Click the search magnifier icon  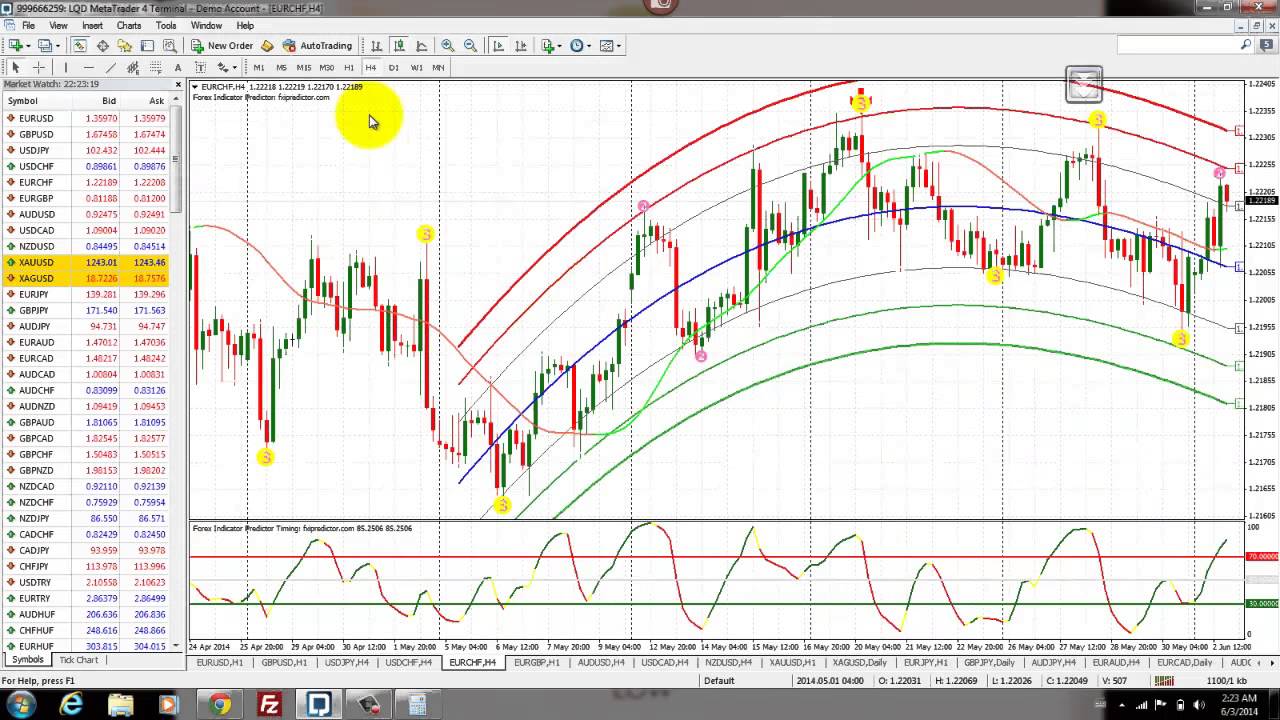tap(1246, 45)
